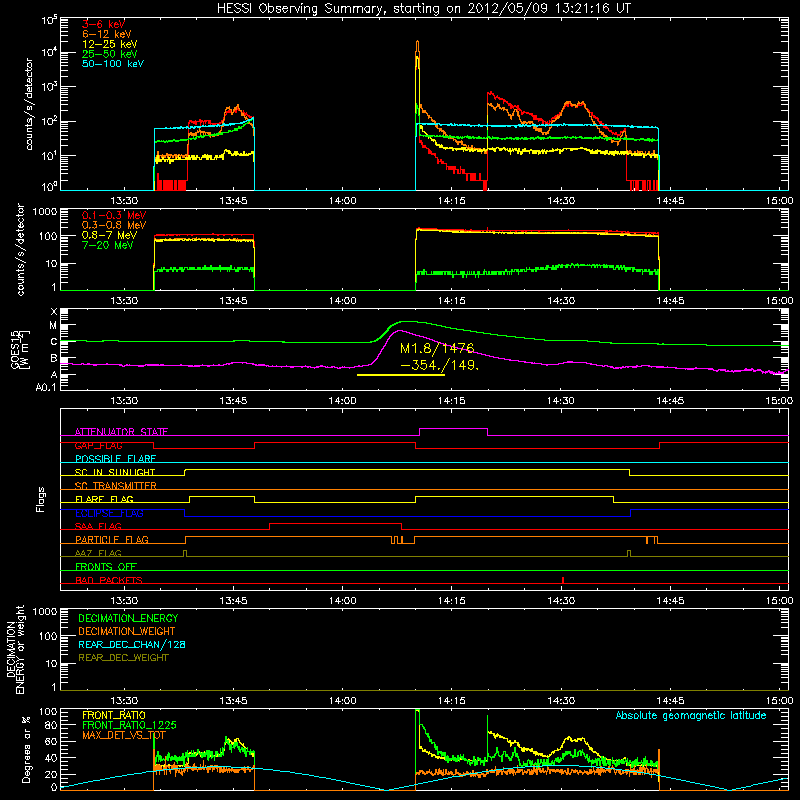Select the REAR_DEC_CHAN/128 legend label
The height and width of the screenshot is (800, 800).
pos(132,644)
